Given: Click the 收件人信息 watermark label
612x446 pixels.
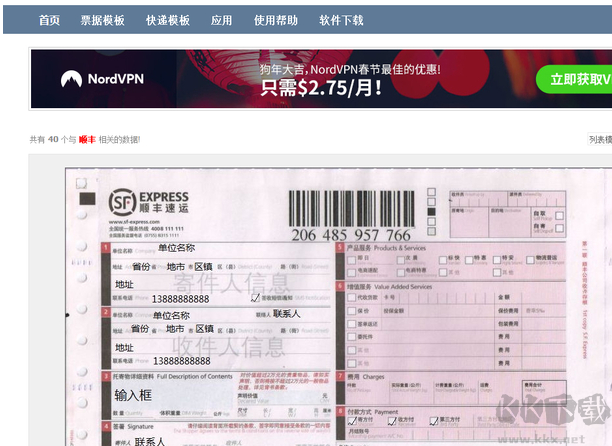Looking at the screenshot, I should click(228, 346).
